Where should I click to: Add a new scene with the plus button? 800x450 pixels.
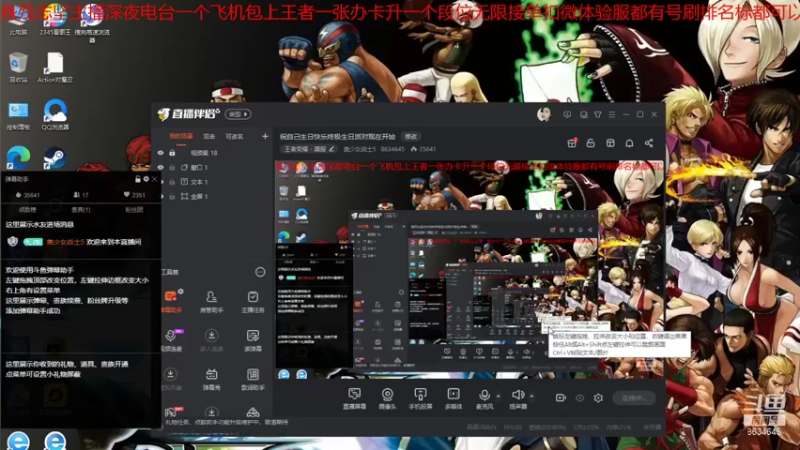point(265,136)
